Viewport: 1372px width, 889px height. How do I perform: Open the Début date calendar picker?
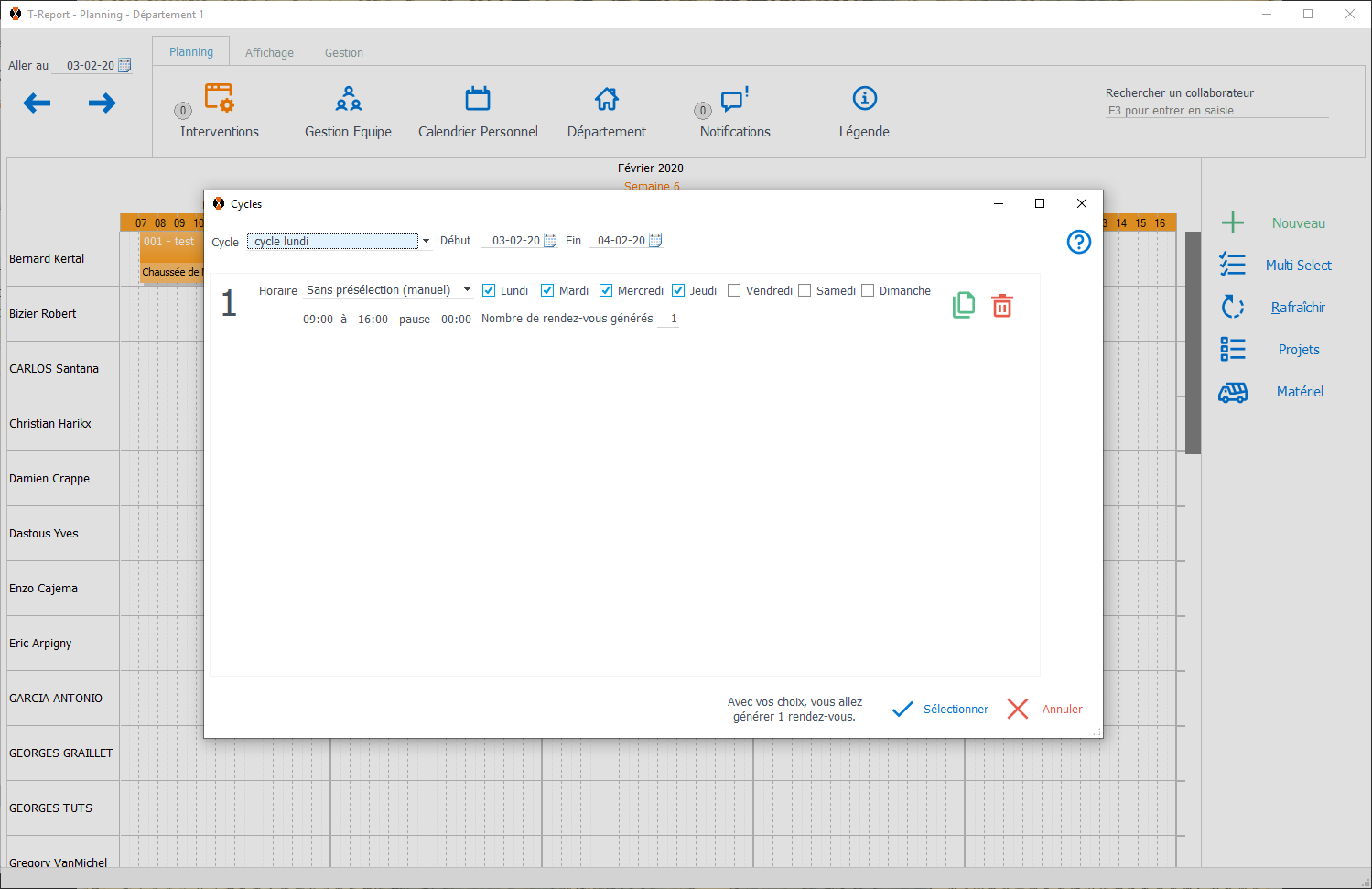[550, 241]
